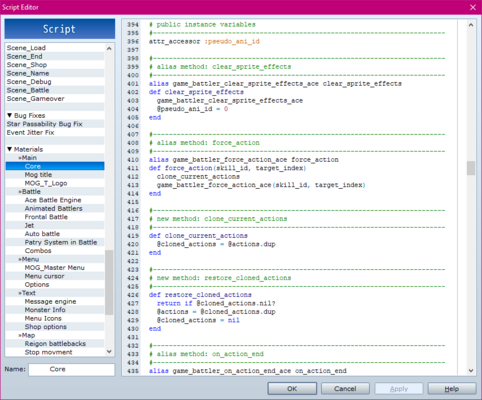Click the code editor scroll up arrow
The height and width of the screenshot is (400, 482).
tap(471, 25)
